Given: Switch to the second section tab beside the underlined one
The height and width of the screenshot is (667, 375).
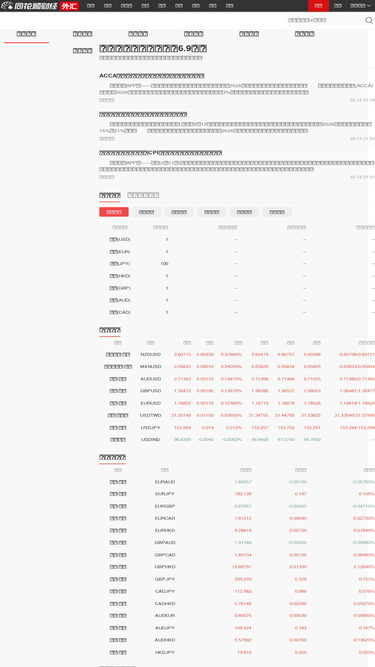Looking at the screenshot, I should pyautogui.click(x=143, y=195).
